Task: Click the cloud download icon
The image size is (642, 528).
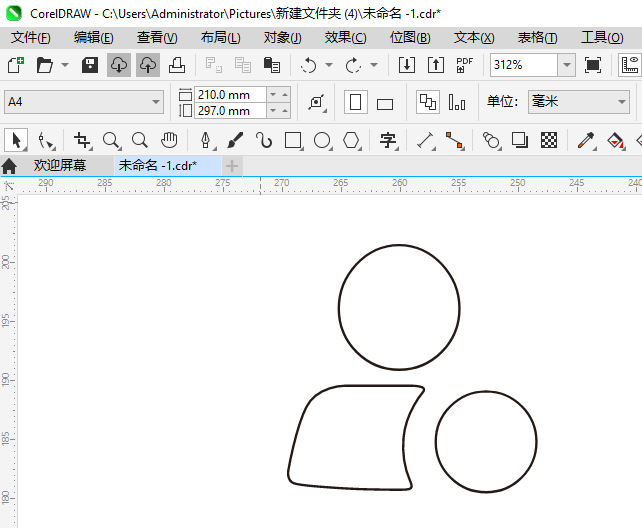Action: point(119,65)
